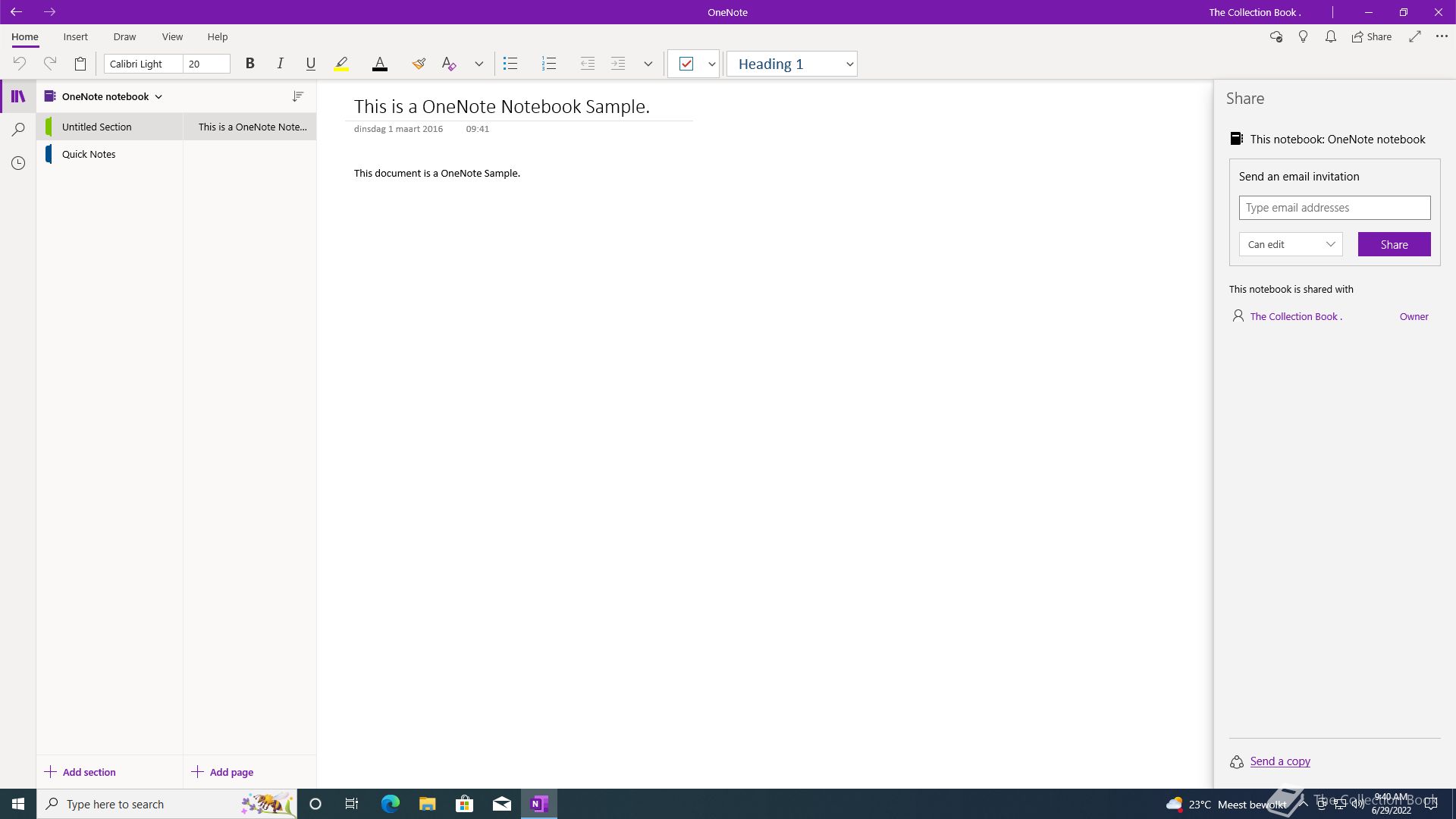This screenshot has height=819, width=1456.
Task: Click the Calibri Light font name box
Action: point(143,64)
